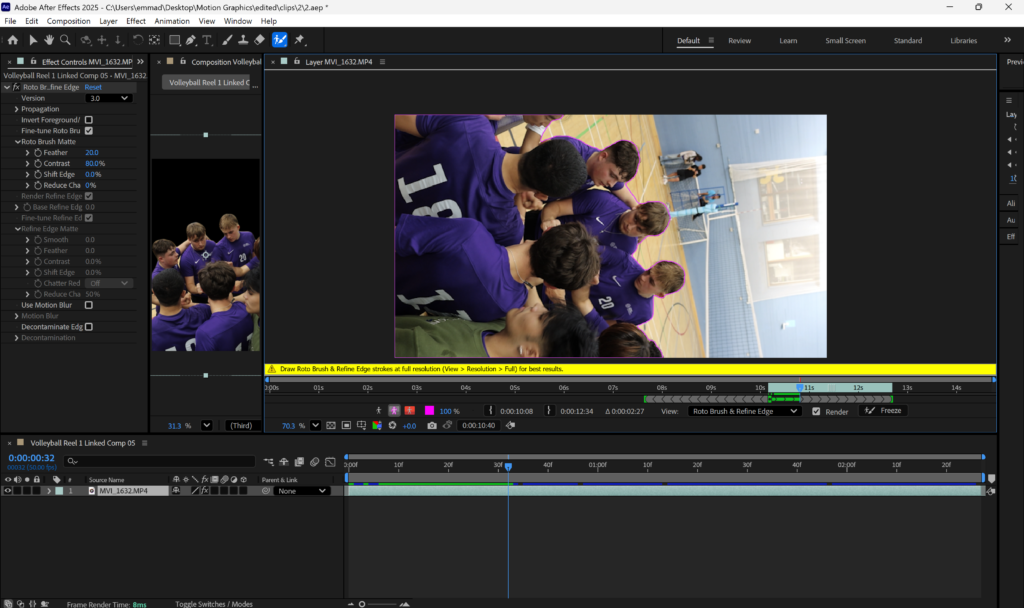
Task: Pick the Zoom magnifier tool
Action: [65, 40]
